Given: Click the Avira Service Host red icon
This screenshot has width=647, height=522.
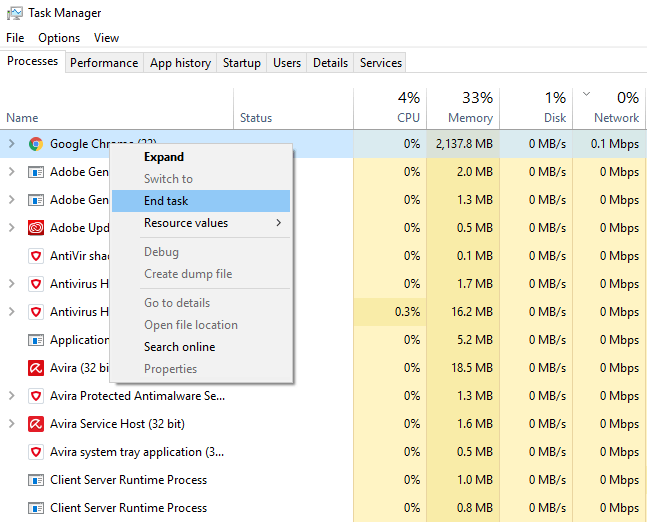Looking at the screenshot, I should tap(36, 424).
